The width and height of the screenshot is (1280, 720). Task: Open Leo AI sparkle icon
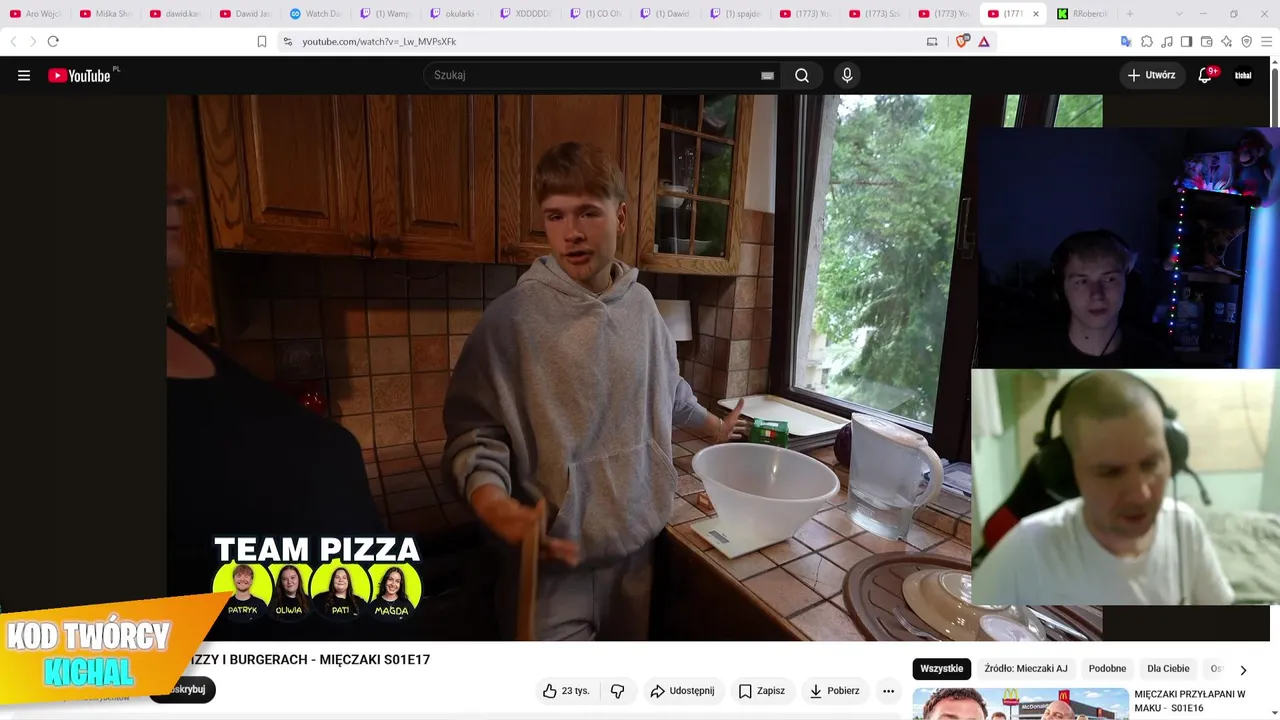1226,41
